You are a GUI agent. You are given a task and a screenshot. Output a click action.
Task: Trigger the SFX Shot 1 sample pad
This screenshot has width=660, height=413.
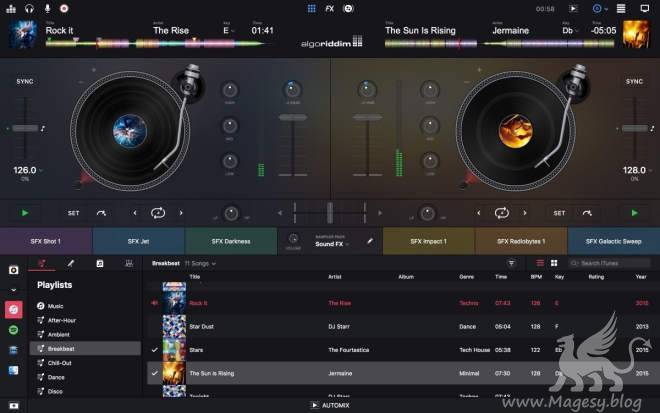point(46,241)
